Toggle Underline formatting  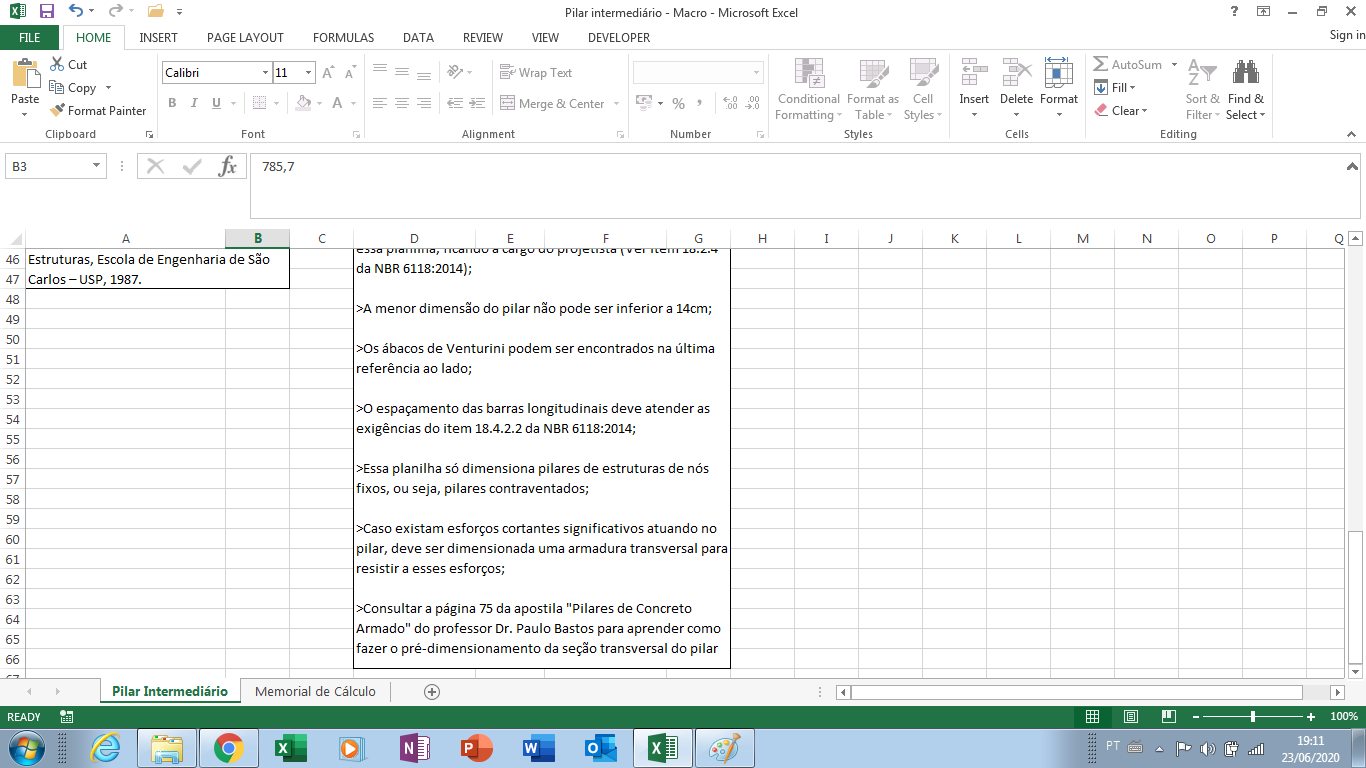pyautogui.click(x=216, y=103)
